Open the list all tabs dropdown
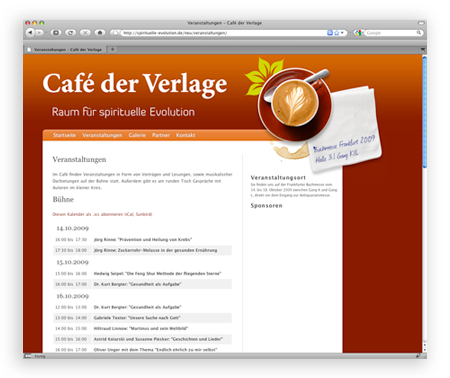 coord(423,49)
